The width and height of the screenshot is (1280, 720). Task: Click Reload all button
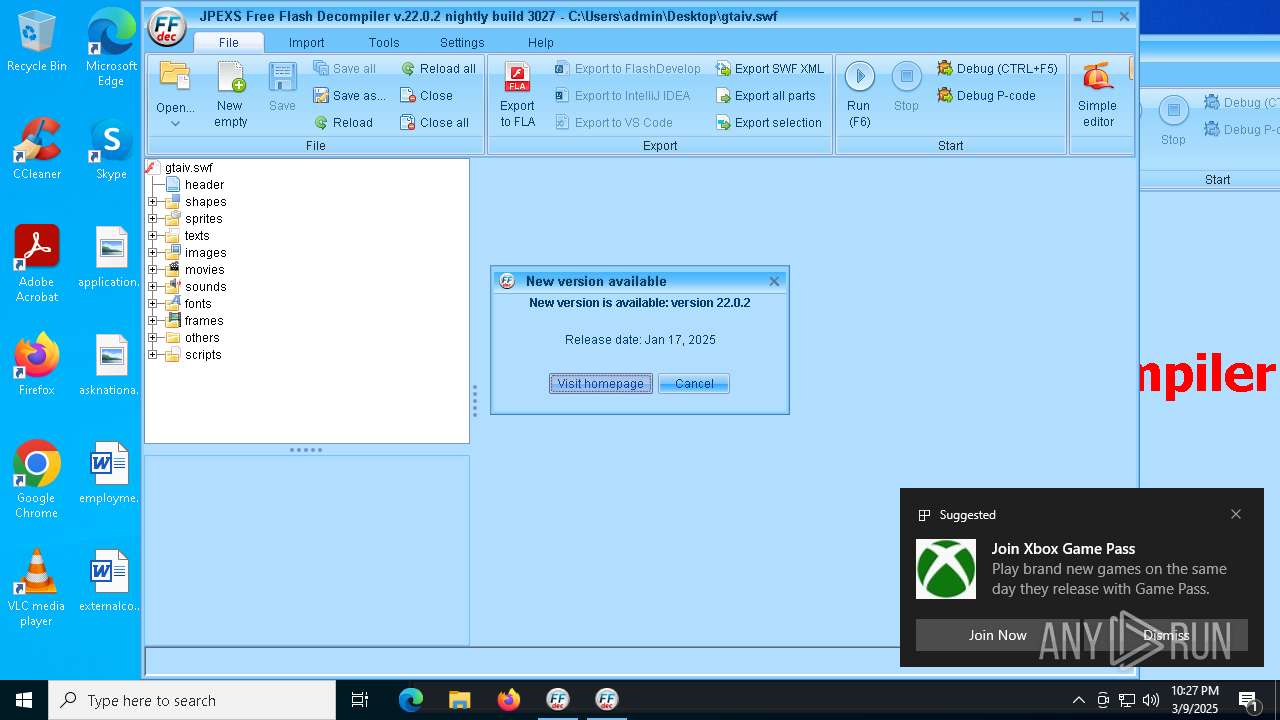pos(438,69)
